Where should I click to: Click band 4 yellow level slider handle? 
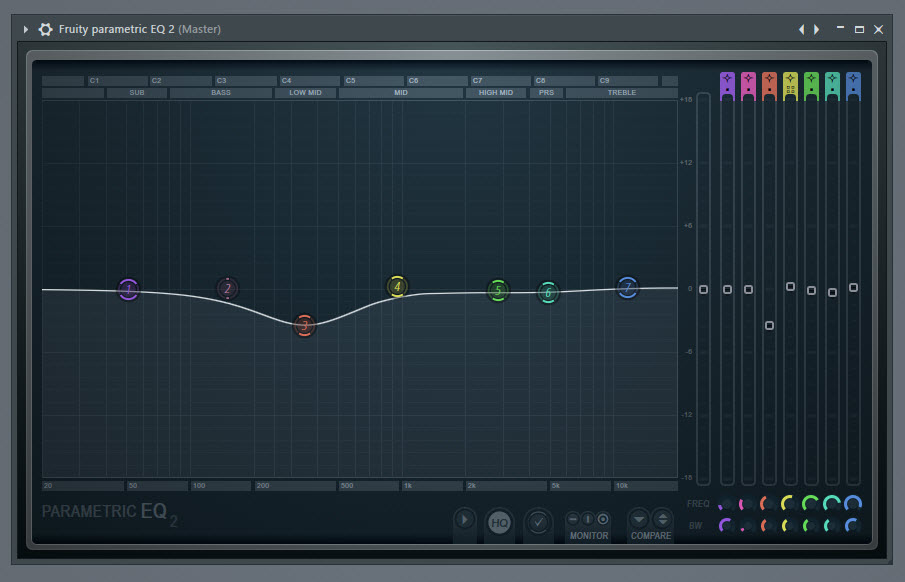click(x=790, y=286)
